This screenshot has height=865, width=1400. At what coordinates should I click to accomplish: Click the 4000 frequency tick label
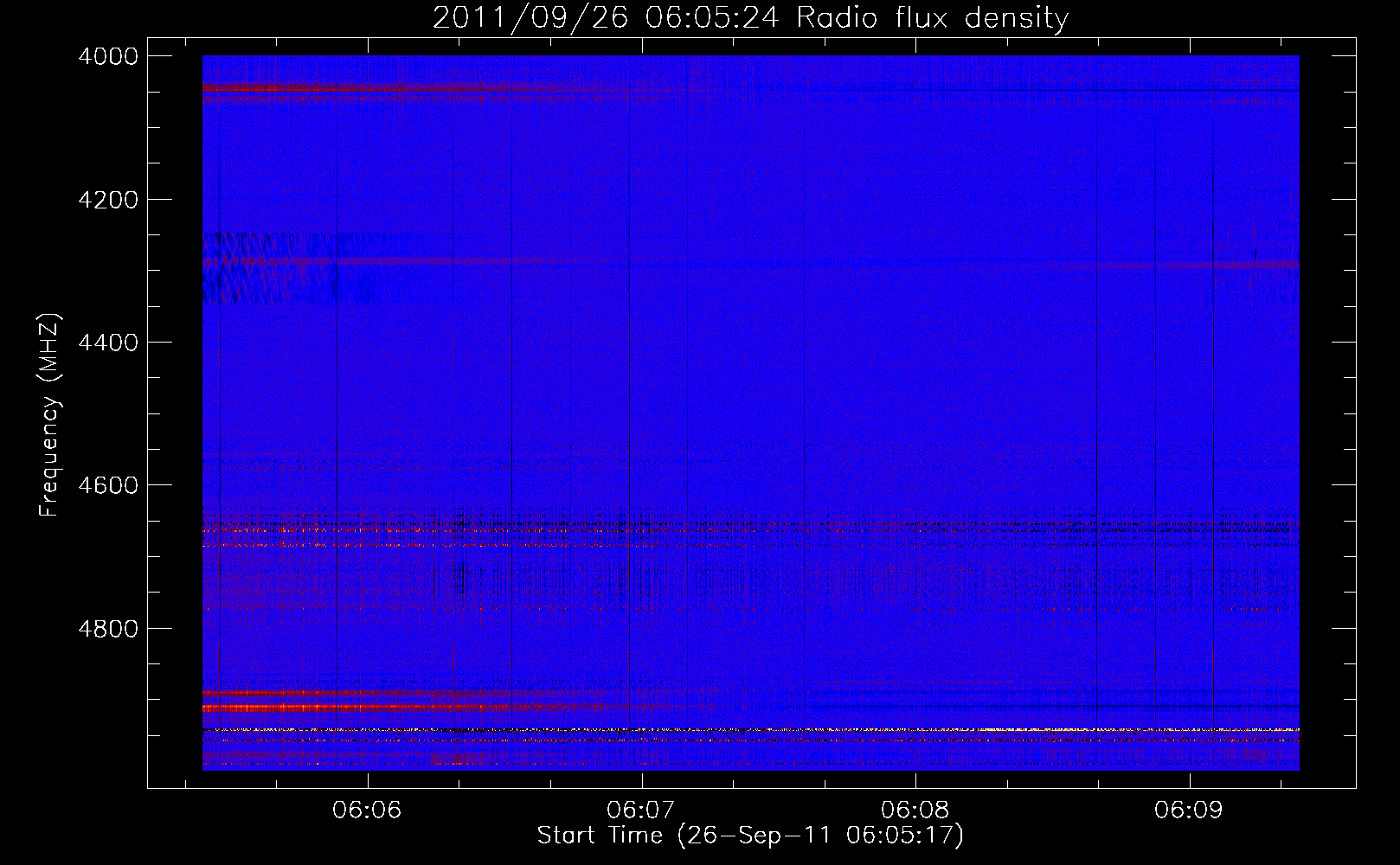point(108,56)
